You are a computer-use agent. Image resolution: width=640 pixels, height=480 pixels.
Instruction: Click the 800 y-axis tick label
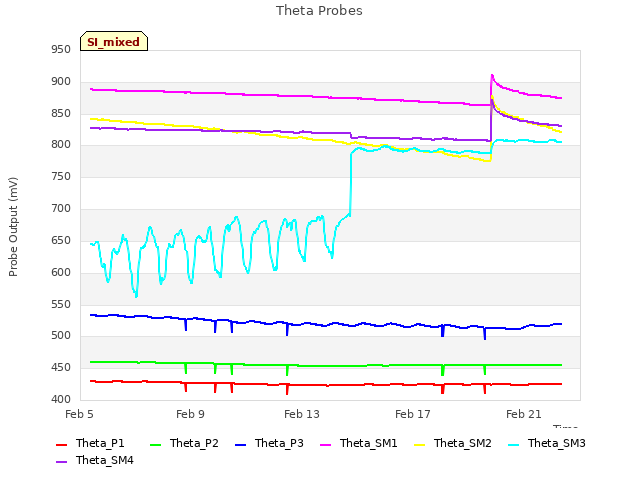pos(61,144)
